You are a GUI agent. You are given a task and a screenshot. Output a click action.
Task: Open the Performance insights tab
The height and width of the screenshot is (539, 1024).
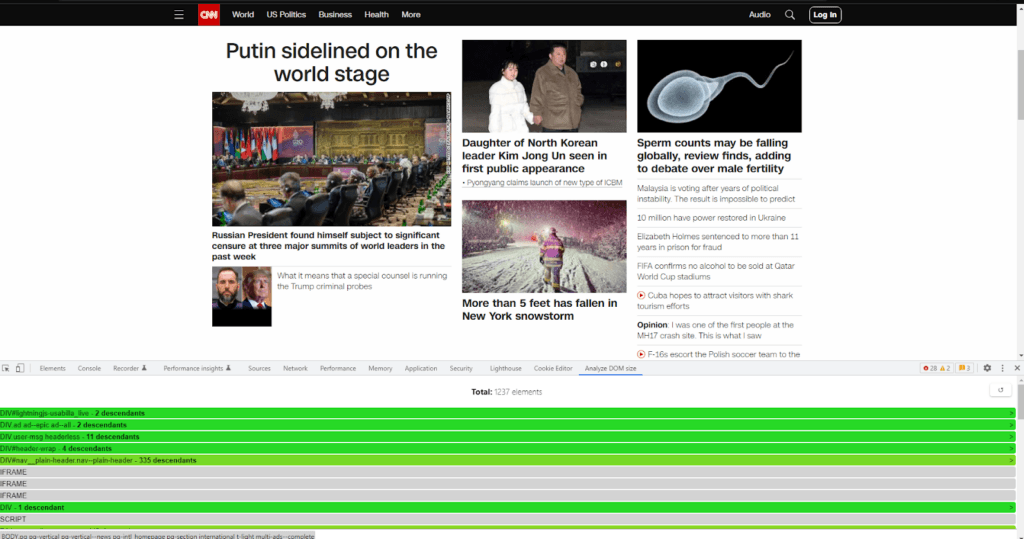click(x=197, y=368)
